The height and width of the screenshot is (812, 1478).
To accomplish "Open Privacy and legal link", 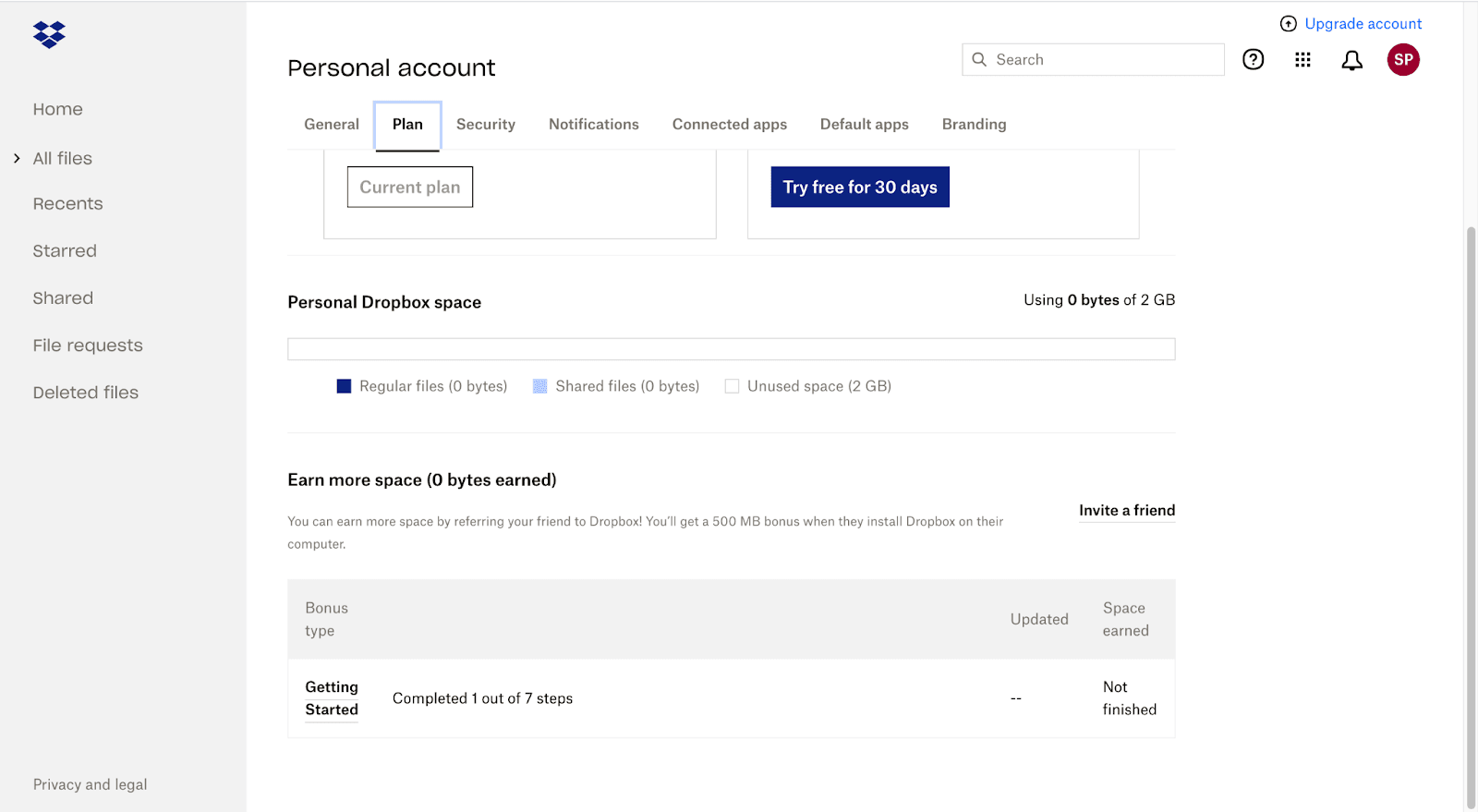I will click(x=91, y=784).
